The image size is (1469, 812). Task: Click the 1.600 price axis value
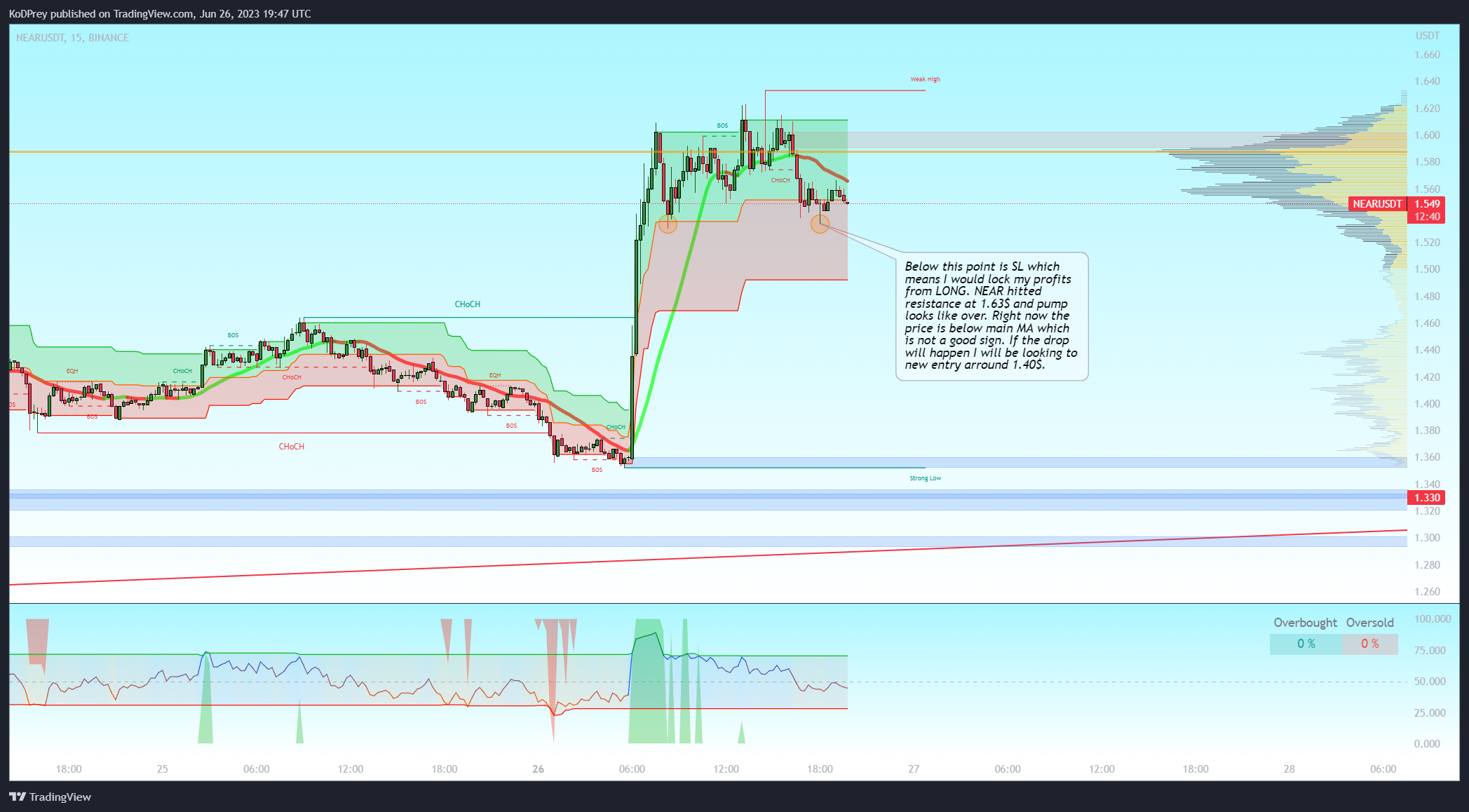coord(1427,135)
